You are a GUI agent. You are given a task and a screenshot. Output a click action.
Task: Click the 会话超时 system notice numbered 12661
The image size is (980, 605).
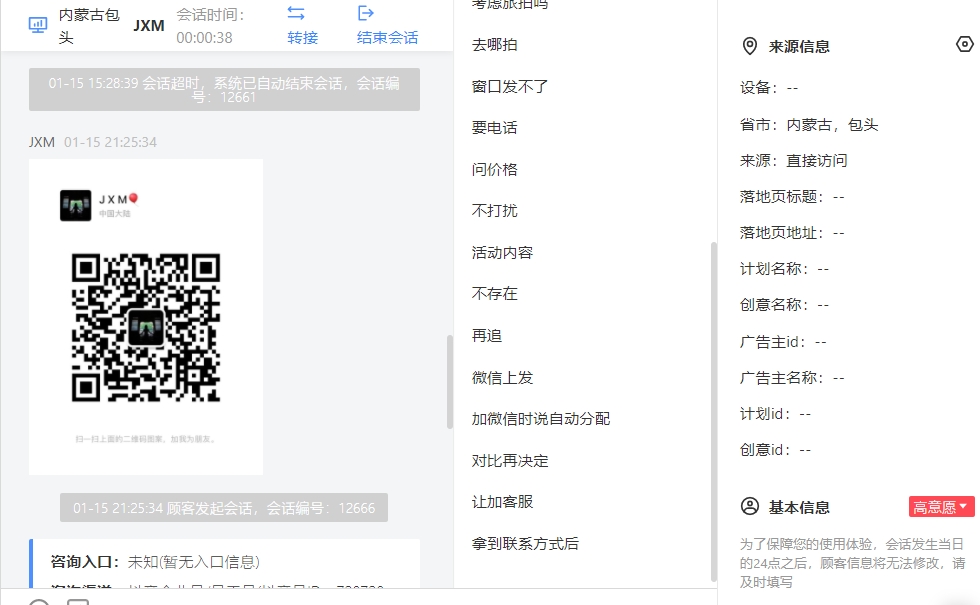224,89
